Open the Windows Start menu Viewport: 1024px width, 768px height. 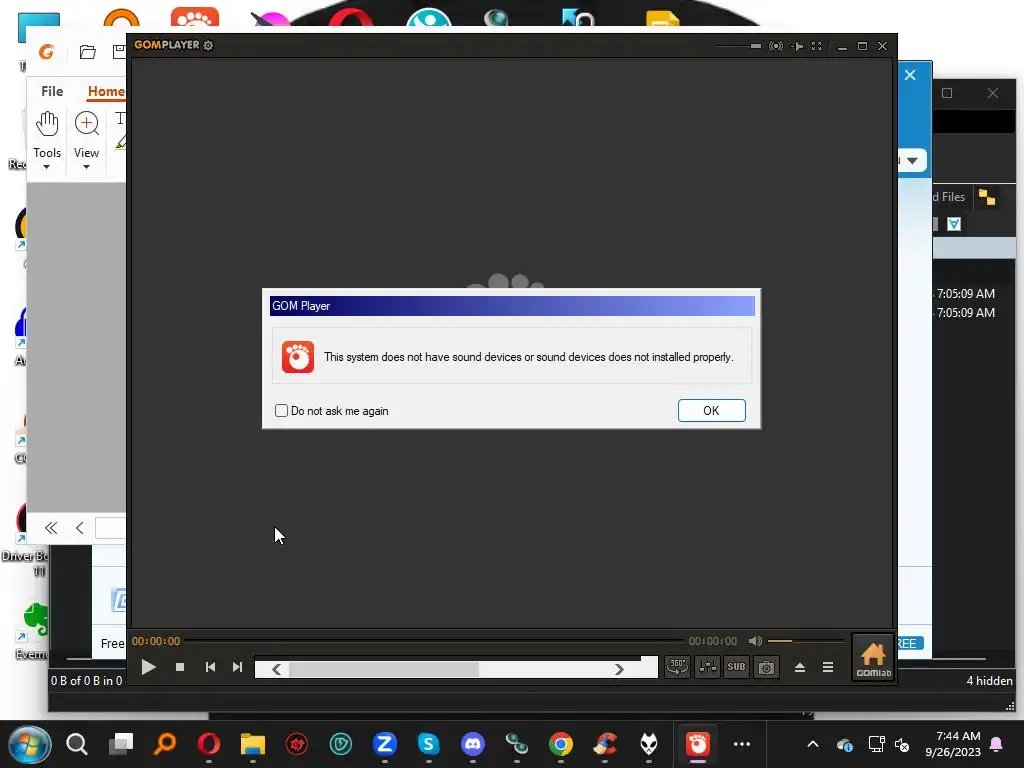click(28, 744)
